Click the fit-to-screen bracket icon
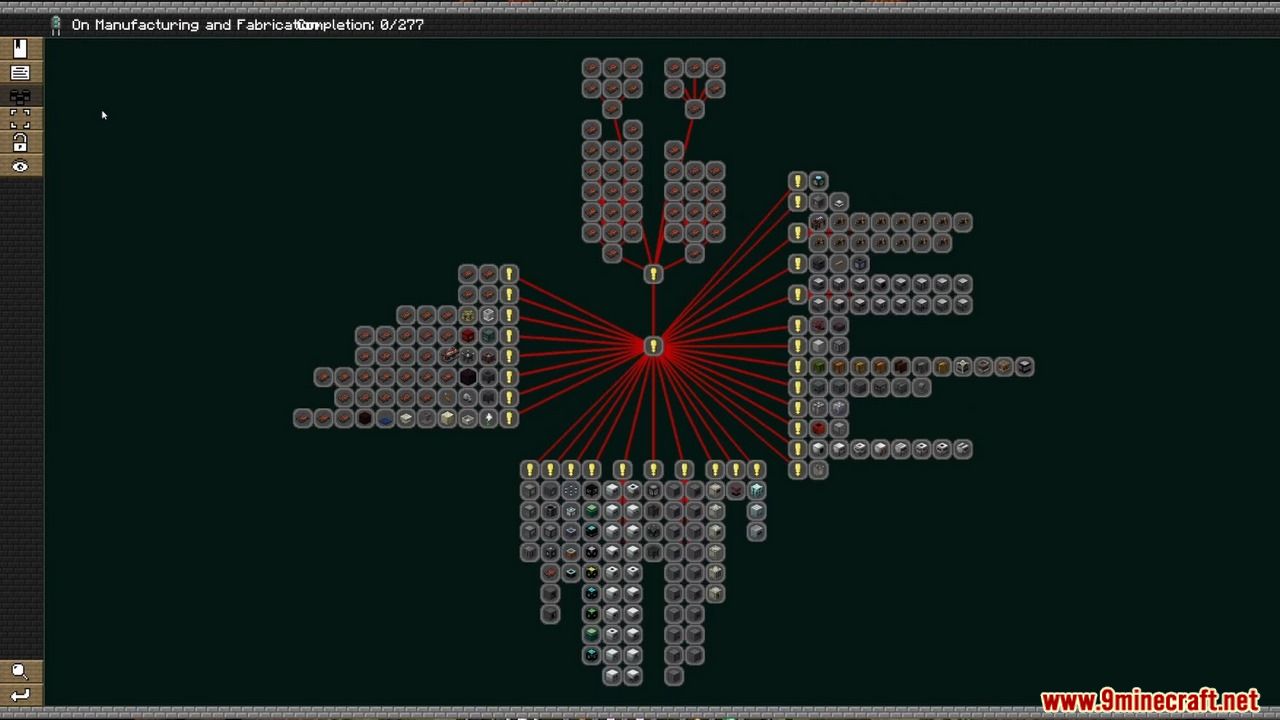This screenshot has width=1280, height=720. pos(20,120)
